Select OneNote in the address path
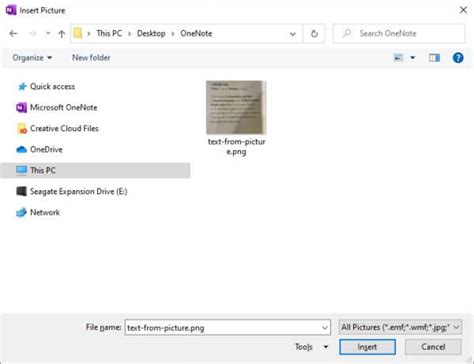The image size is (474, 364). pyautogui.click(x=196, y=33)
